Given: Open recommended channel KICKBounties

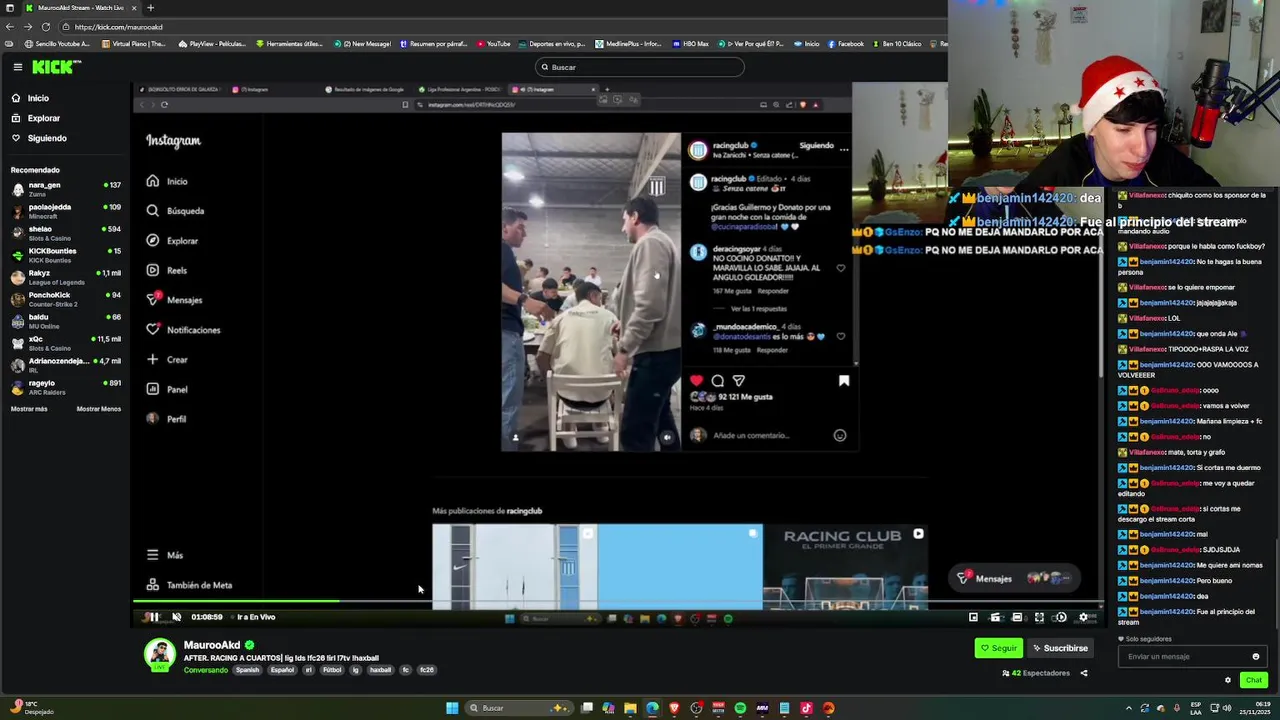Looking at the screenshot, I should tap(66, 253).
